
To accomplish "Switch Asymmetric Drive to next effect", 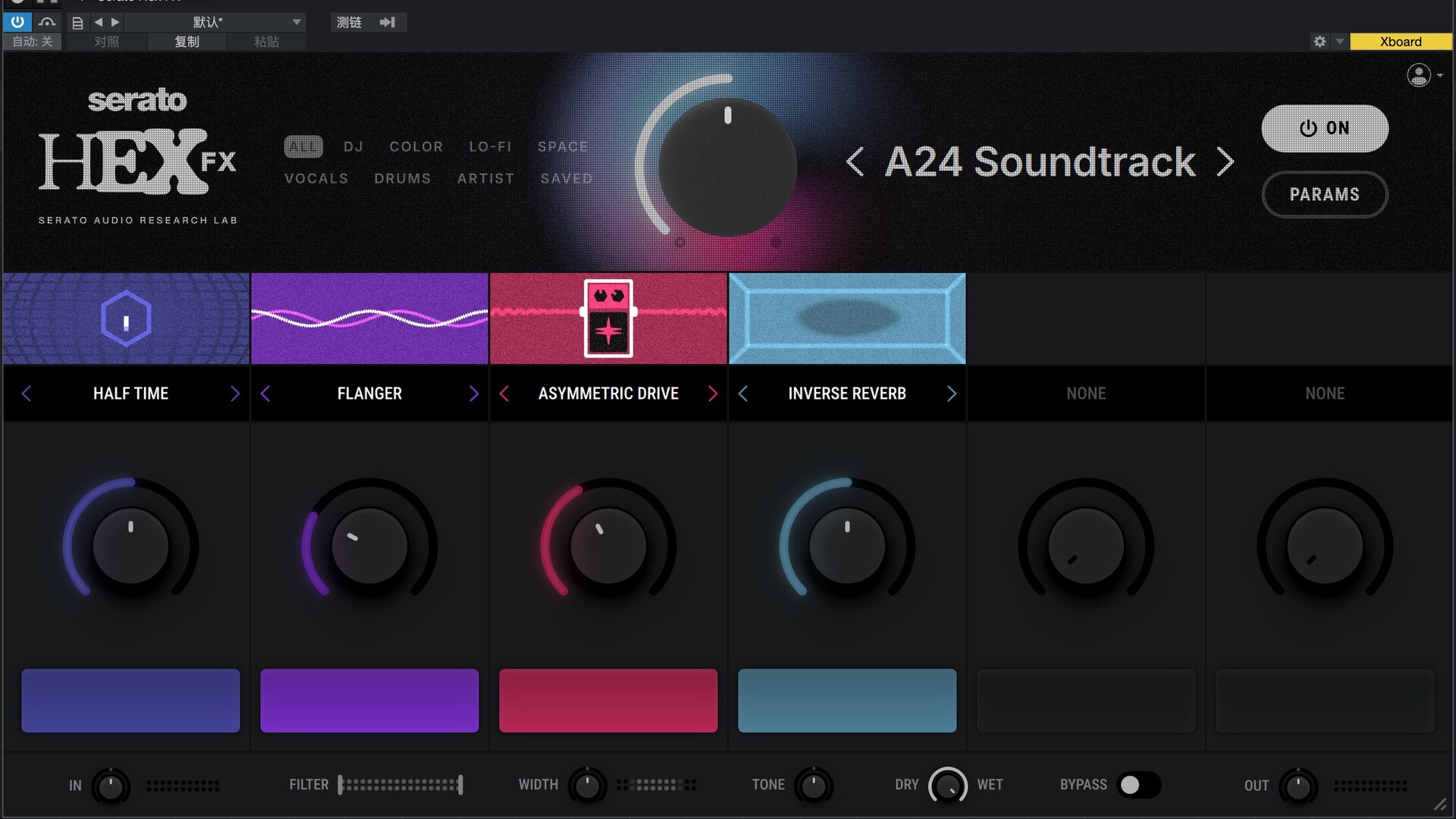I will (x=713, y=394).
